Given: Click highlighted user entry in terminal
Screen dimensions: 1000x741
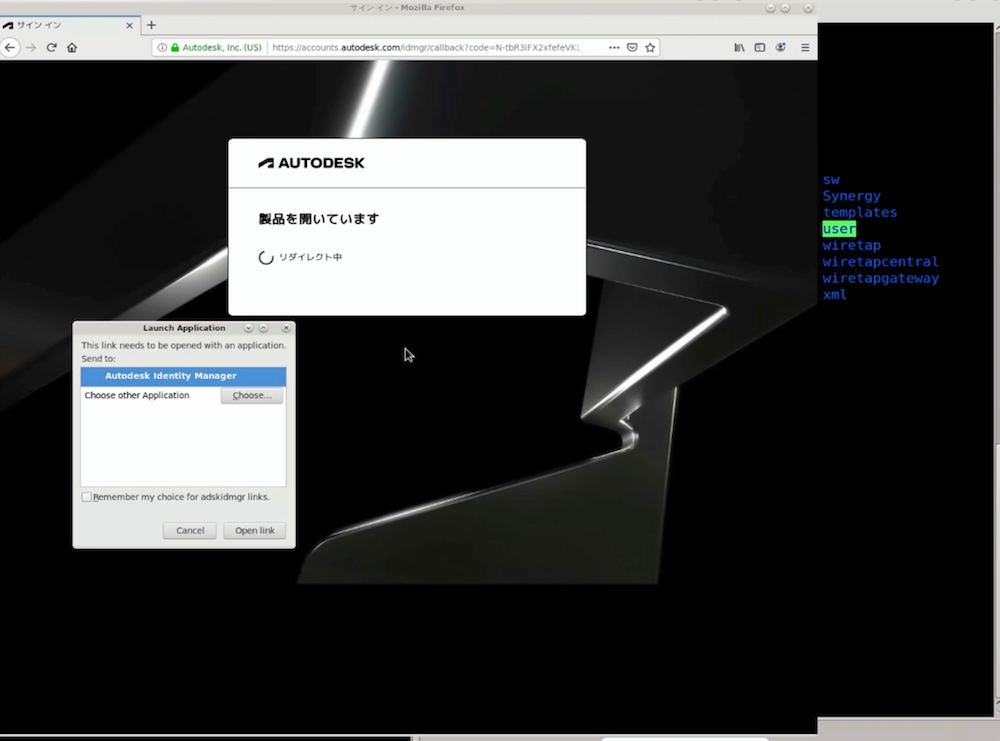Looking at the screenshot, I should click(839, 229).
